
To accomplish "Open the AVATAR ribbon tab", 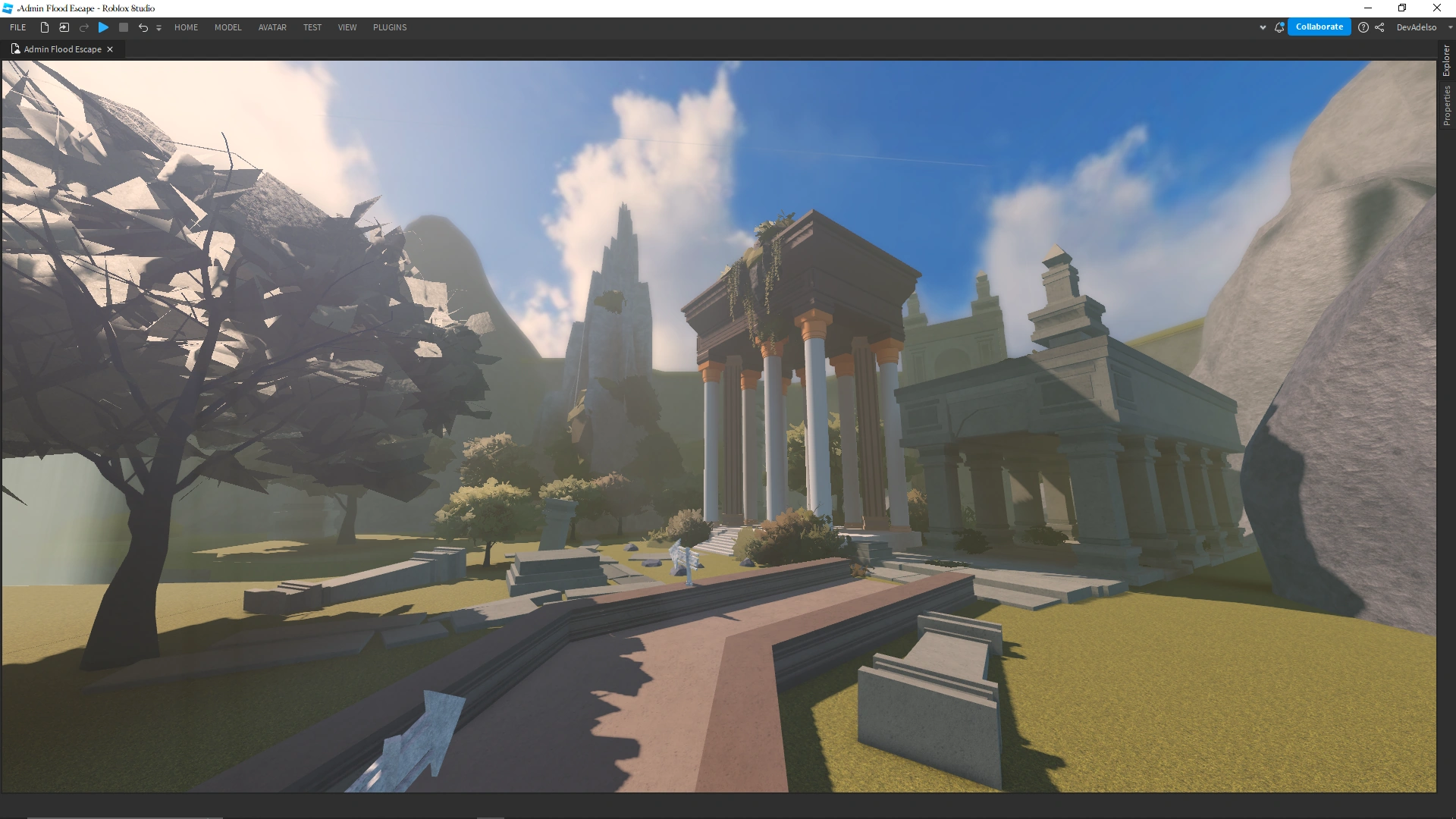I will (272, 27).
